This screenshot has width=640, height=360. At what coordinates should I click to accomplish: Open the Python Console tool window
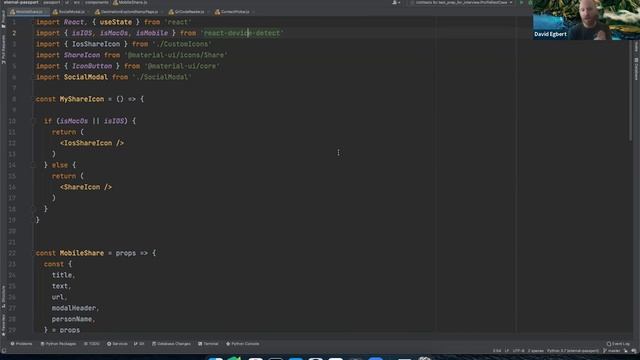(x=242, y=344)
